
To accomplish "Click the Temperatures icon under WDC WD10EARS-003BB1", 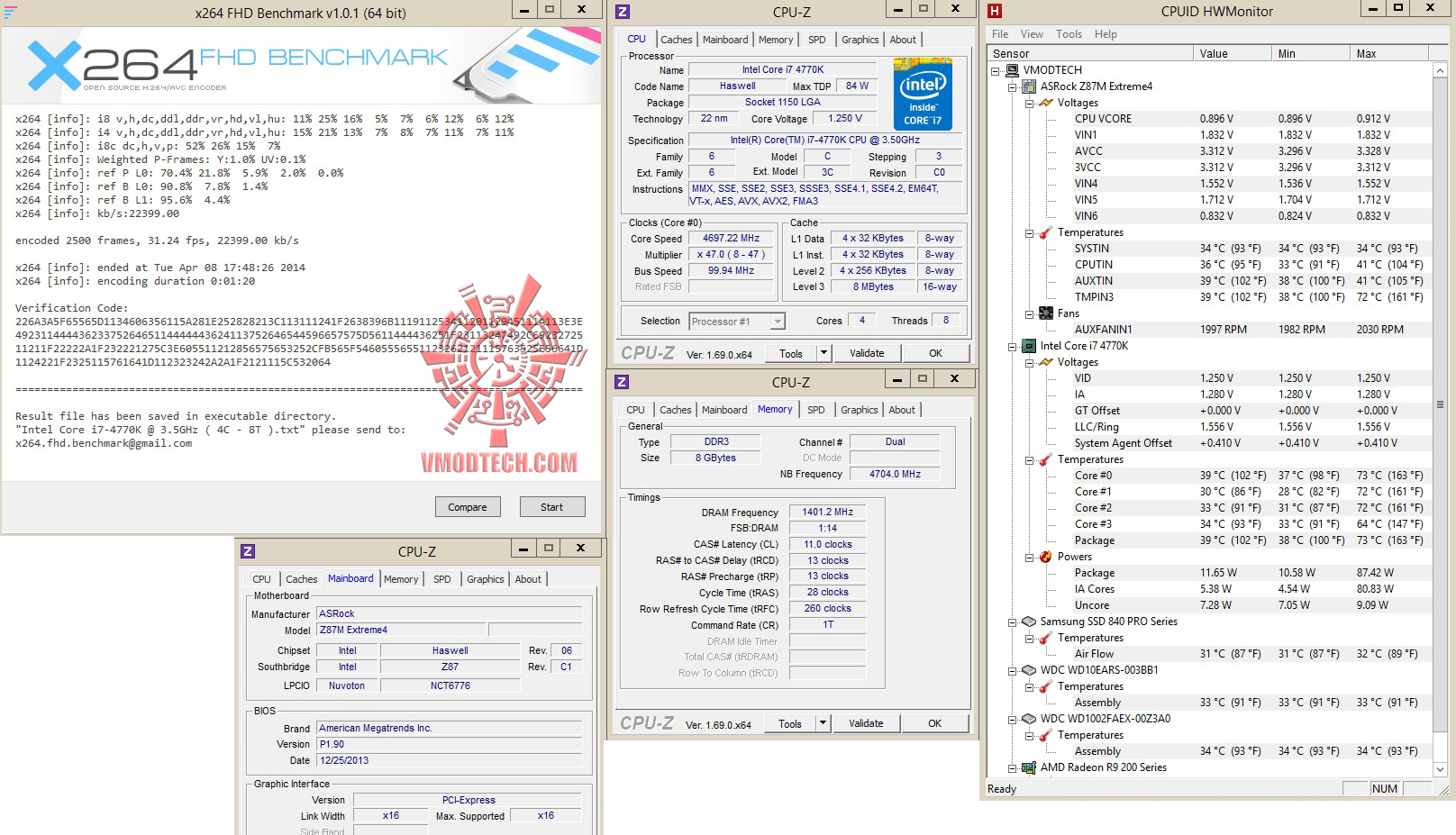I will click(1046, 686).
